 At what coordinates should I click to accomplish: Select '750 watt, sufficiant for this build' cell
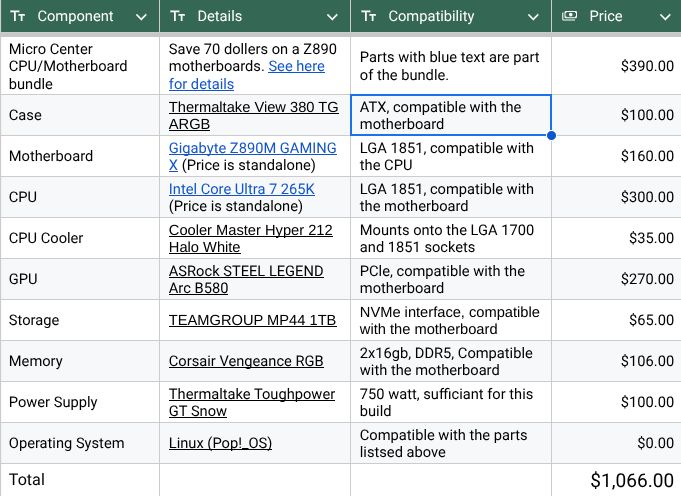coord(451,402)
